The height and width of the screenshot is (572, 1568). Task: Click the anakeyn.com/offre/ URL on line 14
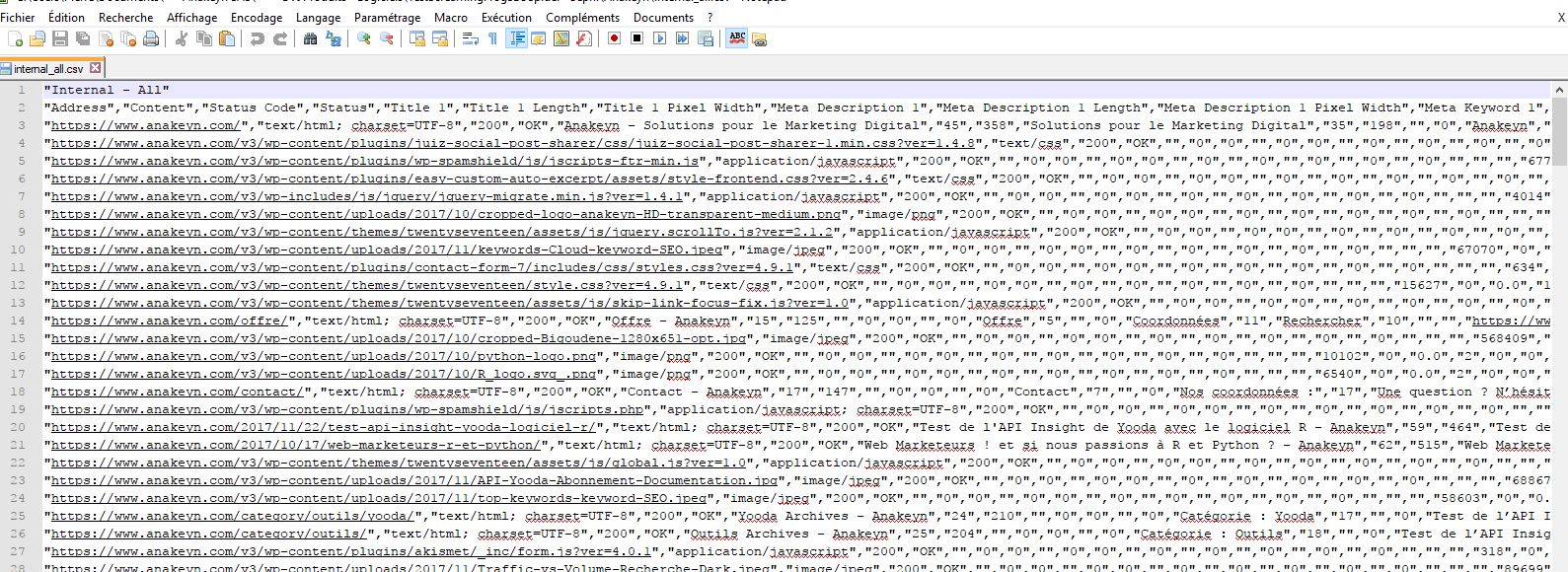(169, 321)
